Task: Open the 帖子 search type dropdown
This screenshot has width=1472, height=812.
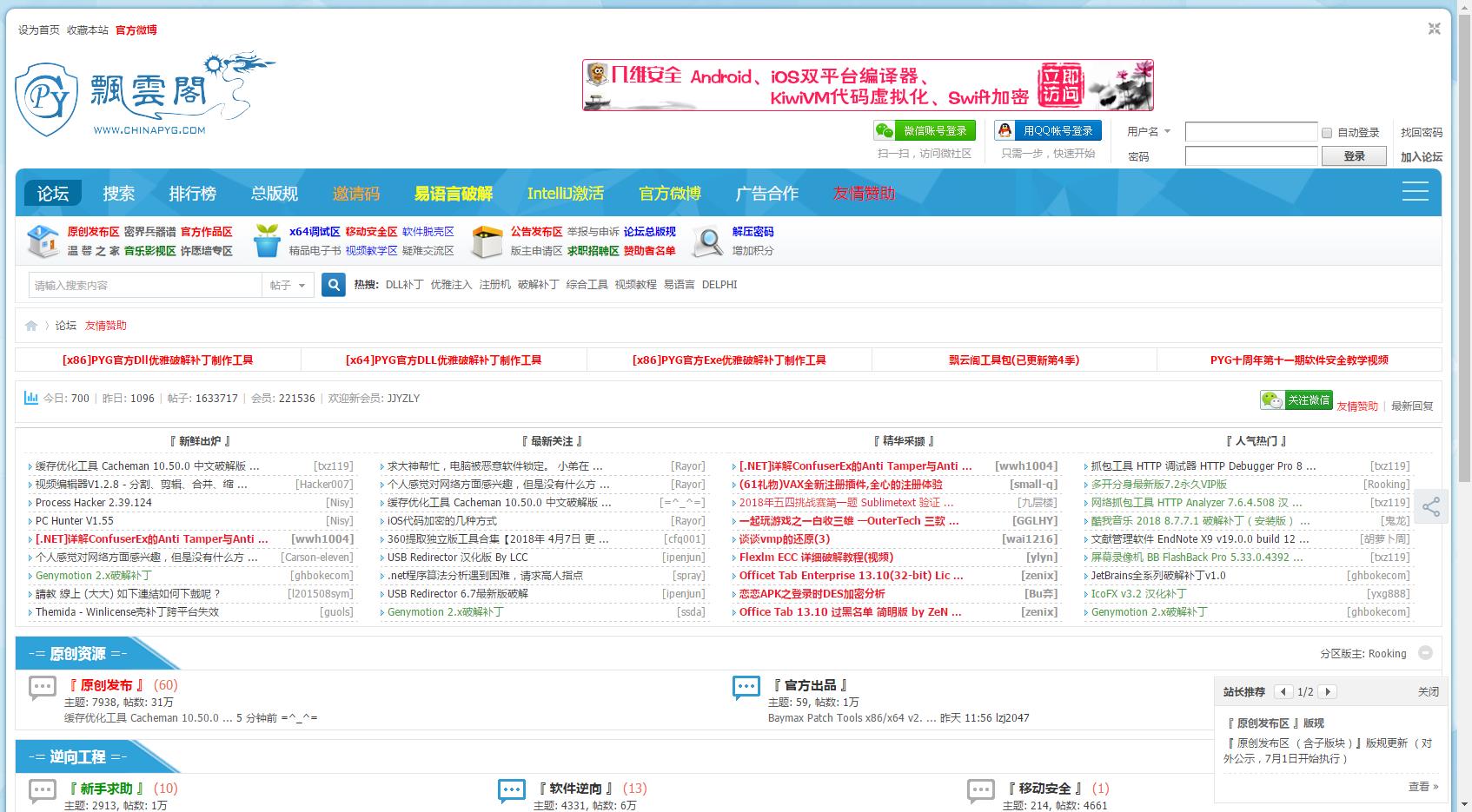Action: (288, 285)
